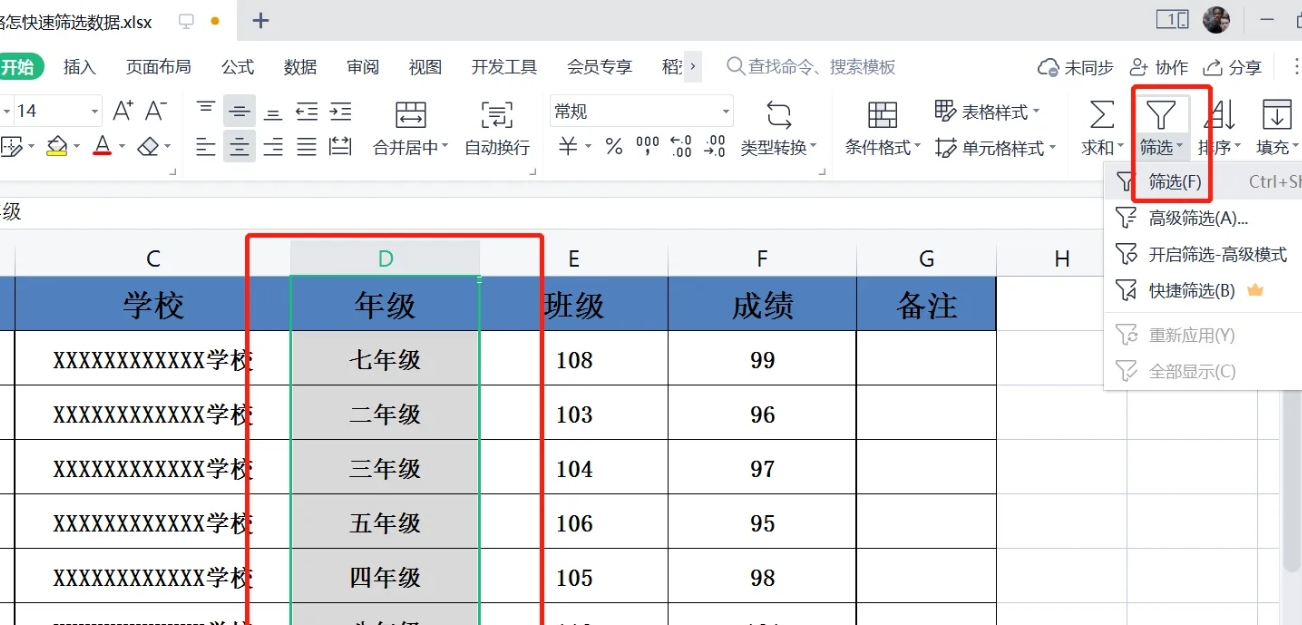The height and width of the screenshot is (625, 1302).
Task: Open the 合并居中 dropdown arrow
Action: coord(443,148)
